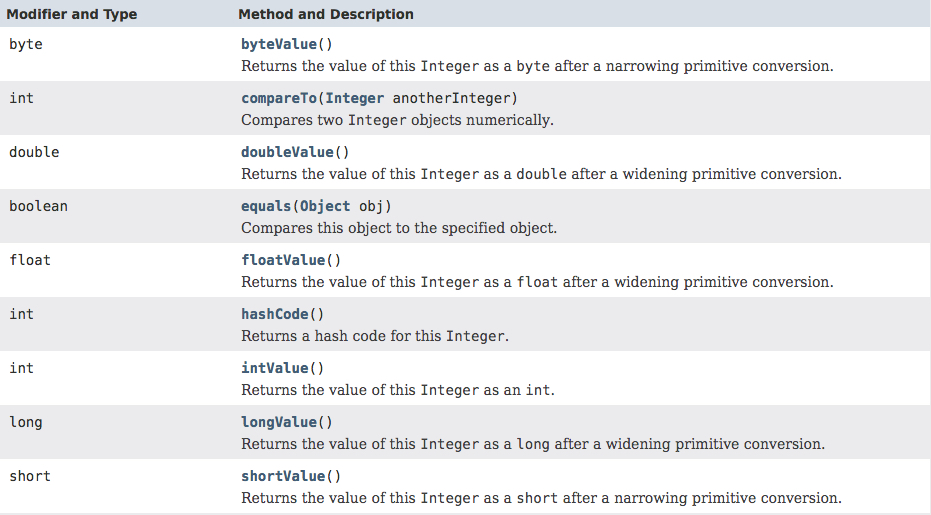
Task: Open the intValue method link
Action: coord(275,368)
